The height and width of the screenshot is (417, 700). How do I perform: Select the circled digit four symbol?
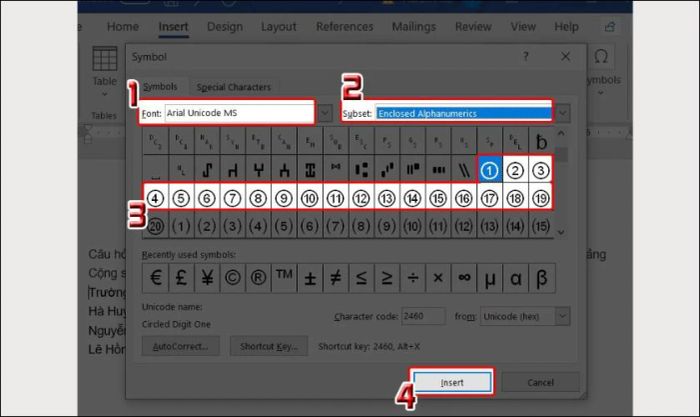click(x=155, y=197)
